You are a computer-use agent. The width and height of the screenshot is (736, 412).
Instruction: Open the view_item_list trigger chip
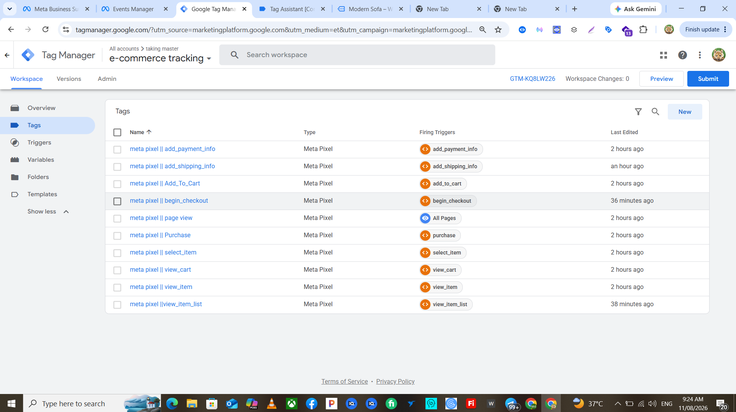pyautogui.click(x=445, y=305)
